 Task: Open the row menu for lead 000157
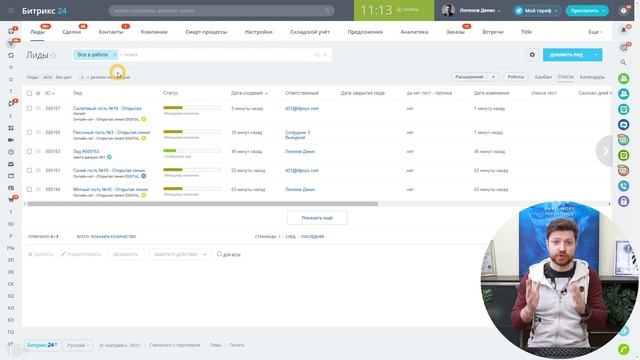(38, 109)
